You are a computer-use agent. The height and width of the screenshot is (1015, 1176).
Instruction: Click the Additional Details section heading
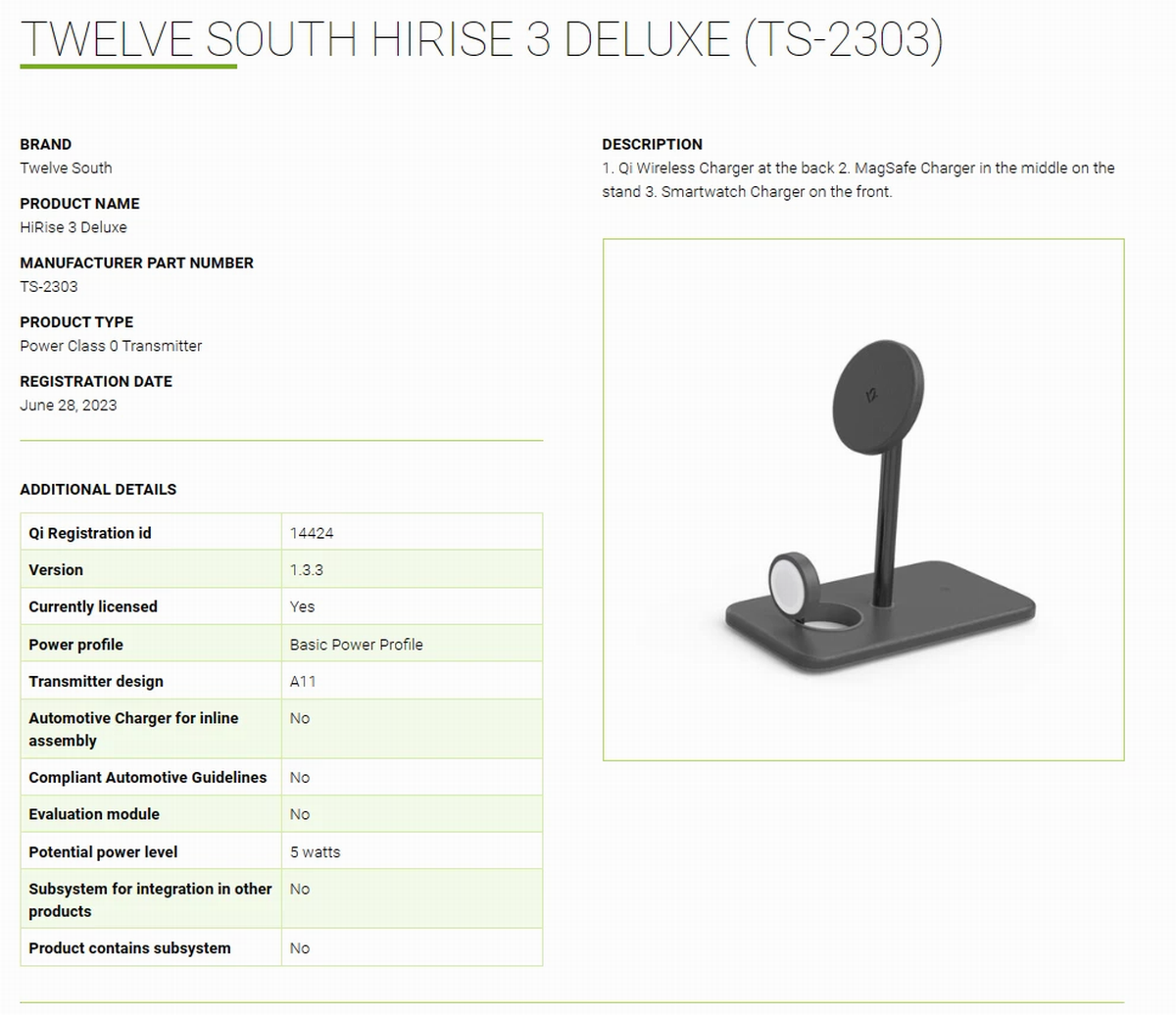tap(98, 489)
